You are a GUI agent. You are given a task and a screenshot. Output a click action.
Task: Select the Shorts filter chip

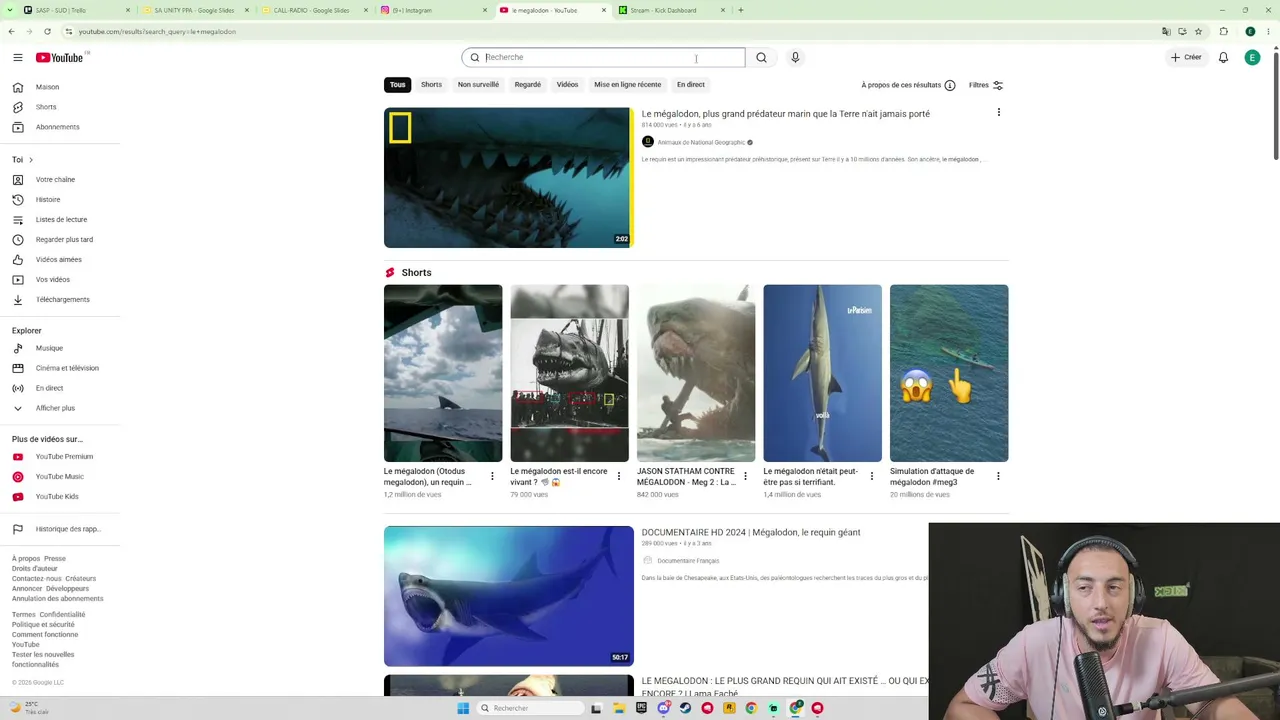click(431, 85)
